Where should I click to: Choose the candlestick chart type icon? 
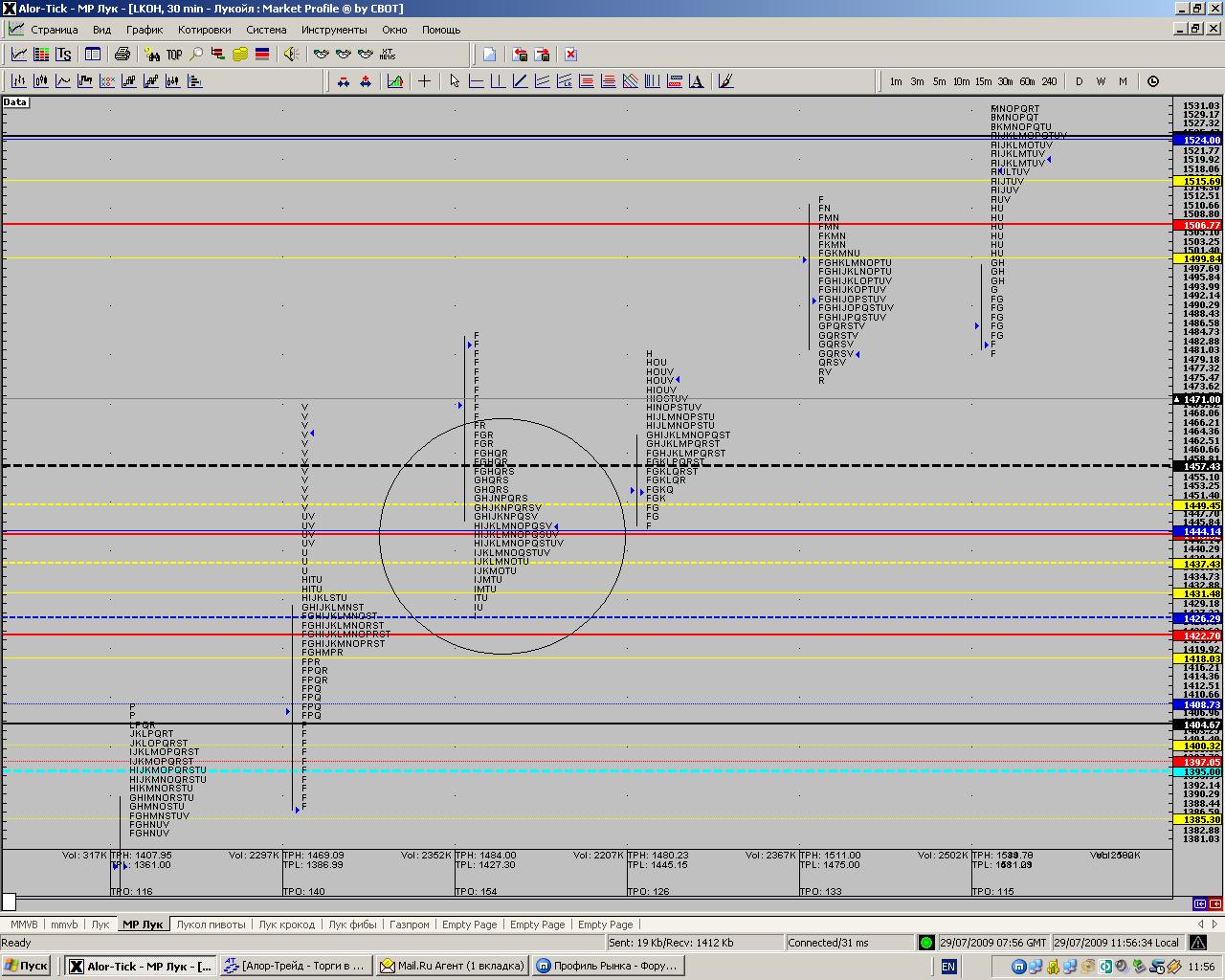[x=41, y=81]
